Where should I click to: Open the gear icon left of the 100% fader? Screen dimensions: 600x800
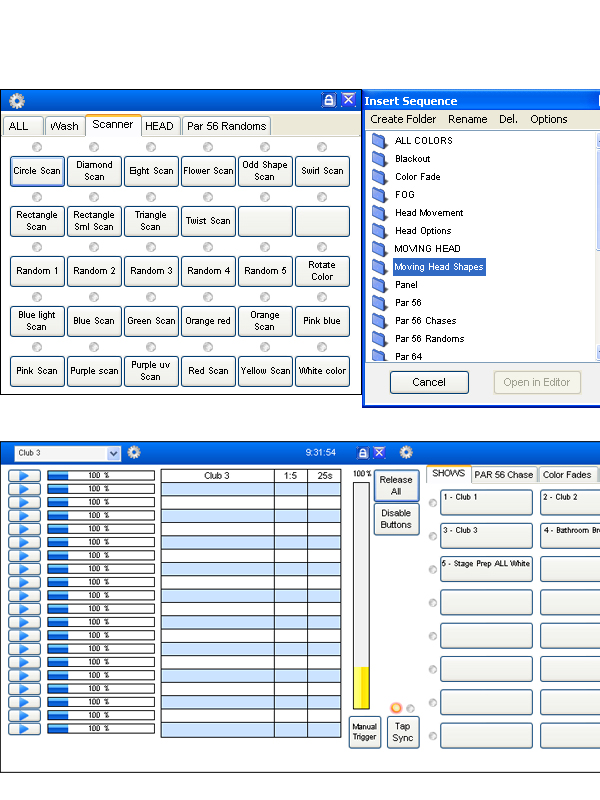coord(406,452)
